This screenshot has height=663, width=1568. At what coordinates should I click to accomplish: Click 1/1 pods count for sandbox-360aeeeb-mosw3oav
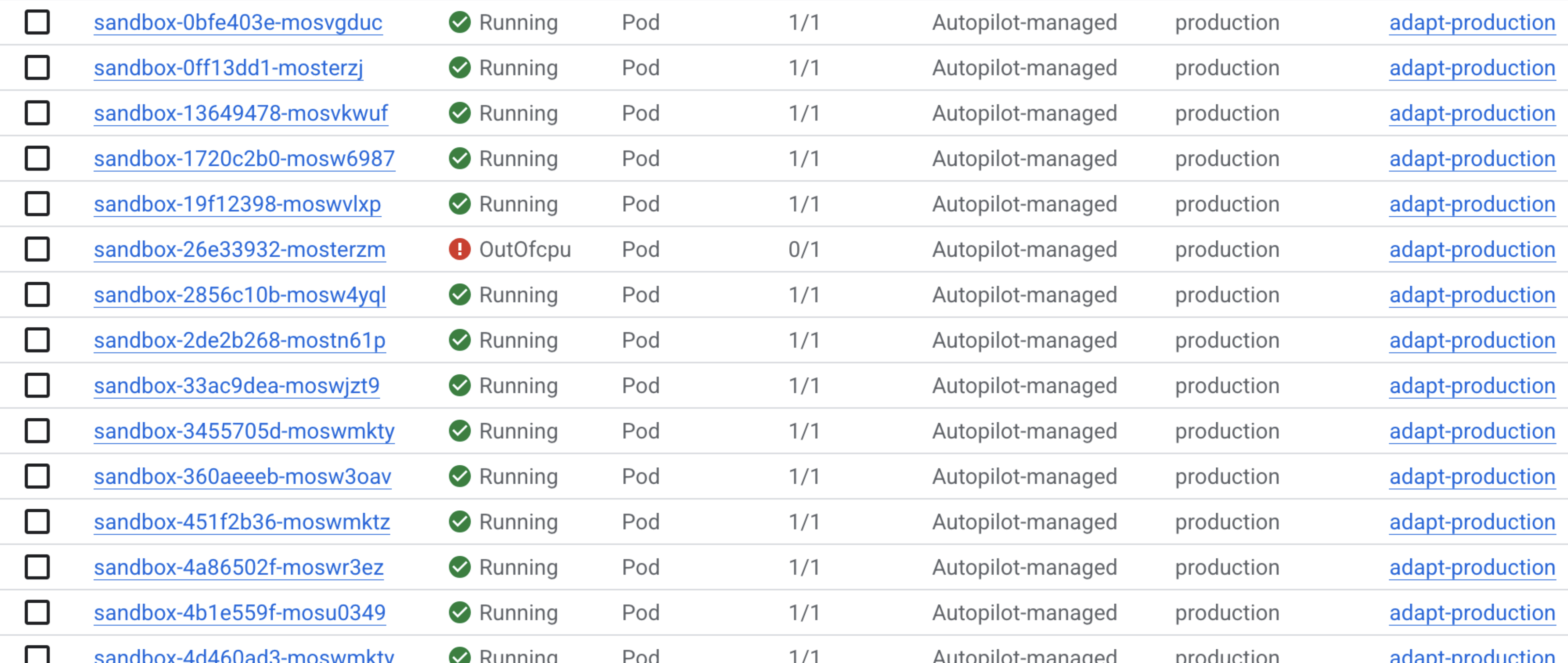[x=804, y=476]
